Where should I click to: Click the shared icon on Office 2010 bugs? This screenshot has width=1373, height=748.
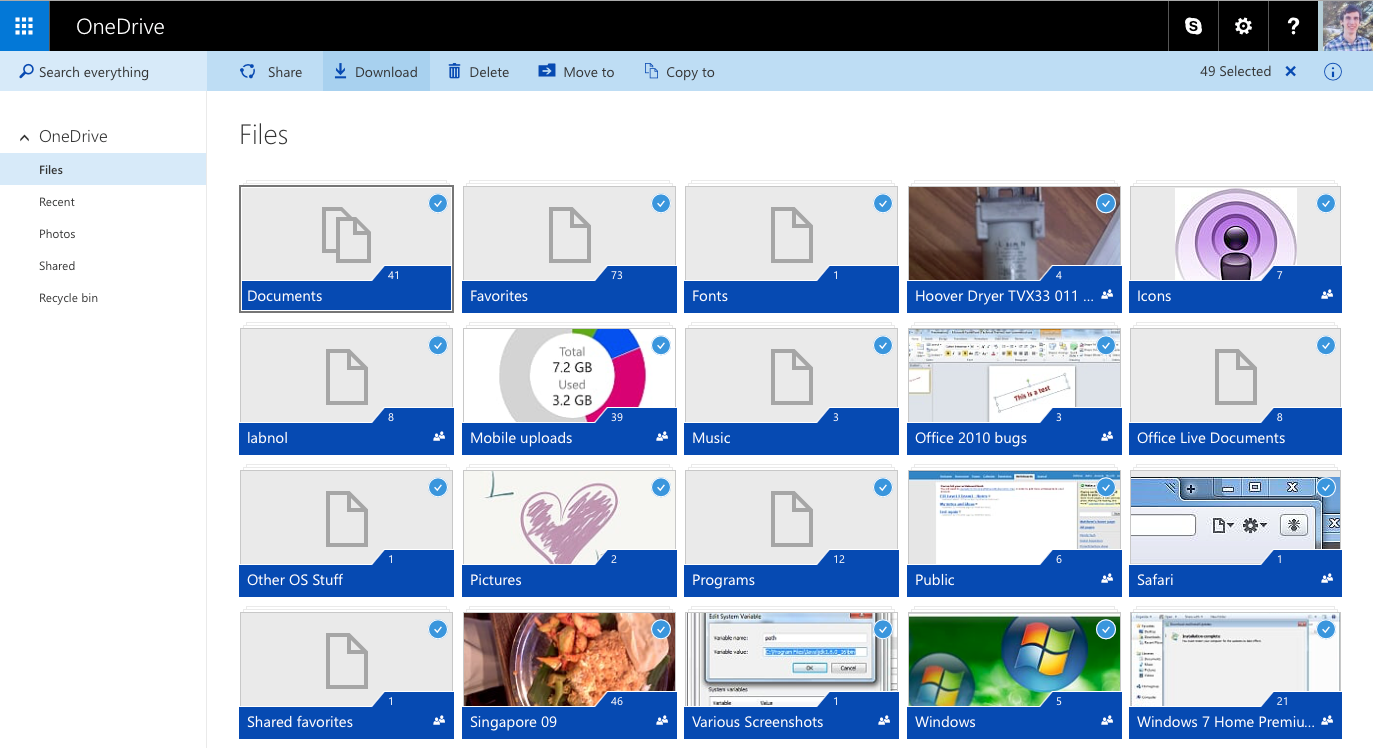[x=1107, y=437]
